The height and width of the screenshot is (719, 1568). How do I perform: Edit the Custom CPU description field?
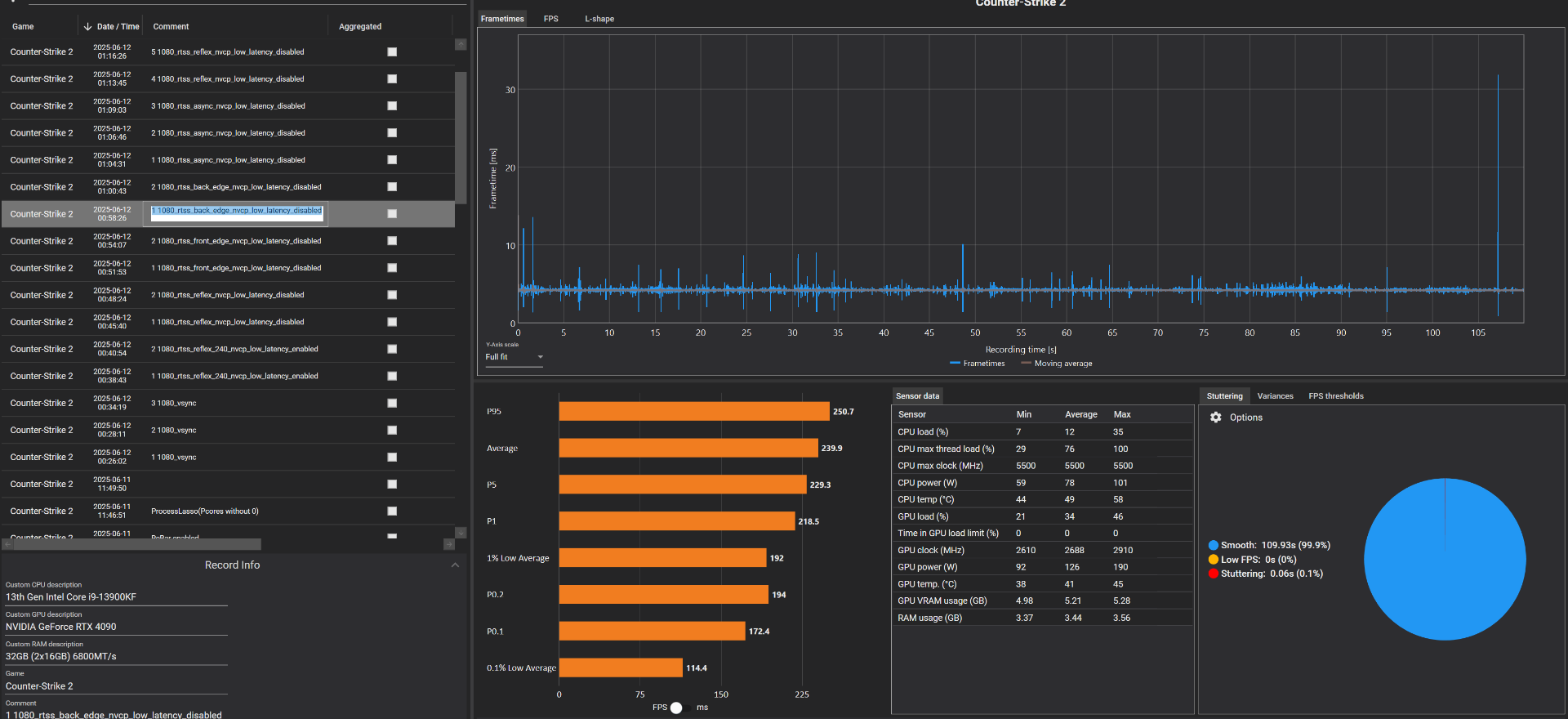(117, 597)
